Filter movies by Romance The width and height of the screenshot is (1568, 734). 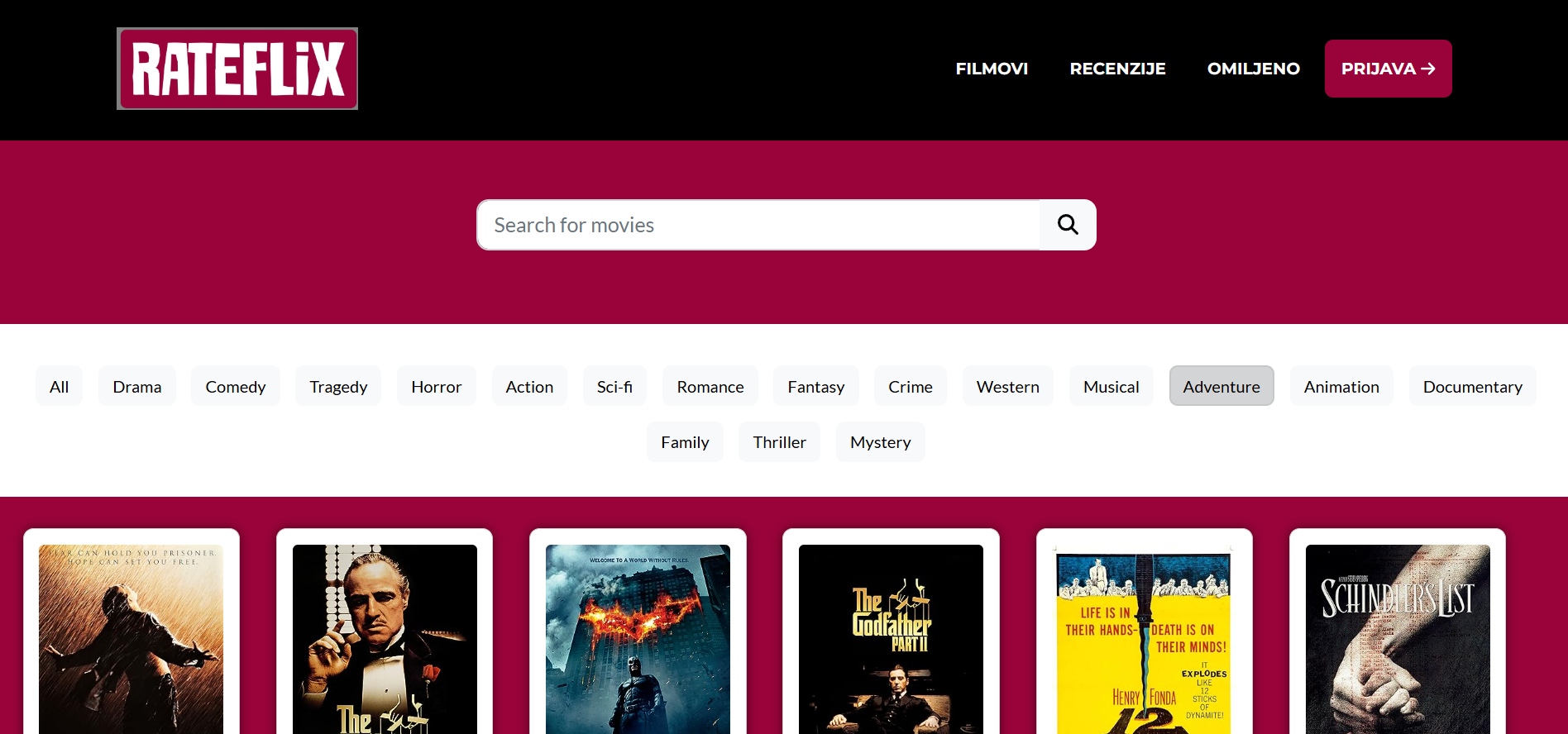[x=710, y=386]
